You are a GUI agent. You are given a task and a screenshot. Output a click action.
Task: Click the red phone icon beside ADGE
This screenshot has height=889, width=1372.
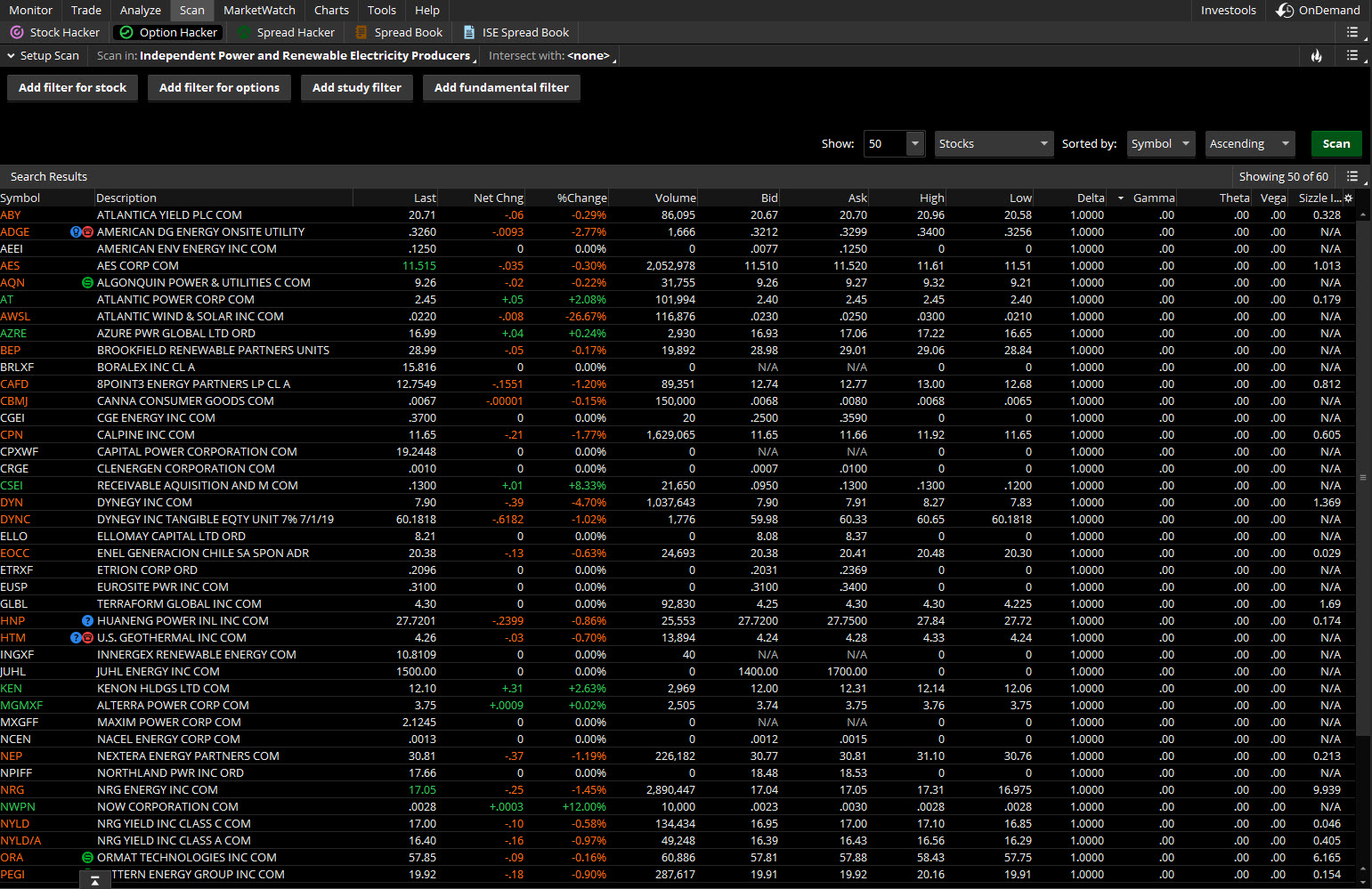88,232
